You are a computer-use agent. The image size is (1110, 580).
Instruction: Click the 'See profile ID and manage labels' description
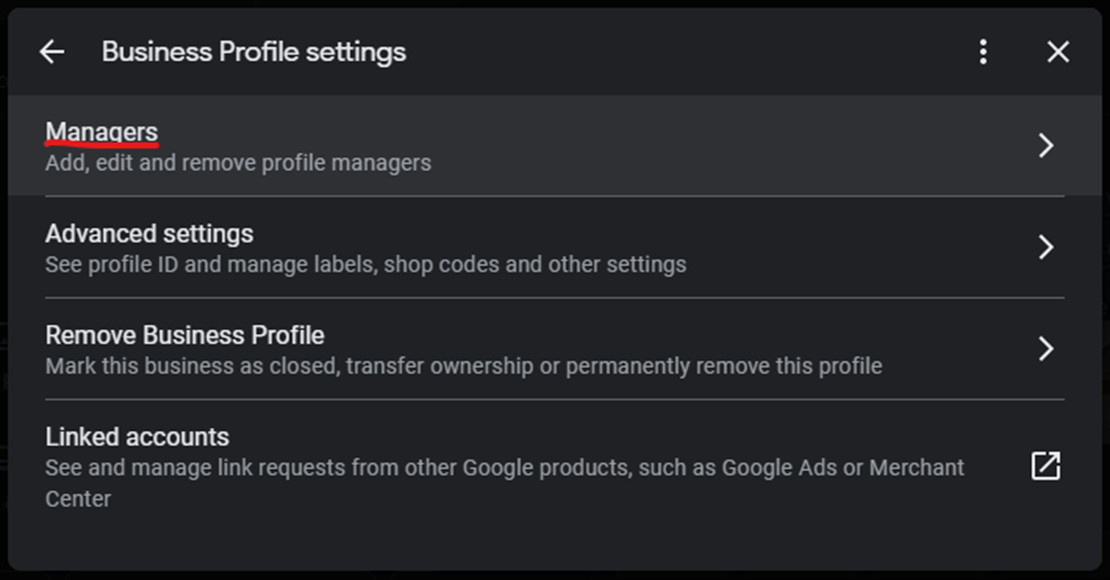(365, 265)
